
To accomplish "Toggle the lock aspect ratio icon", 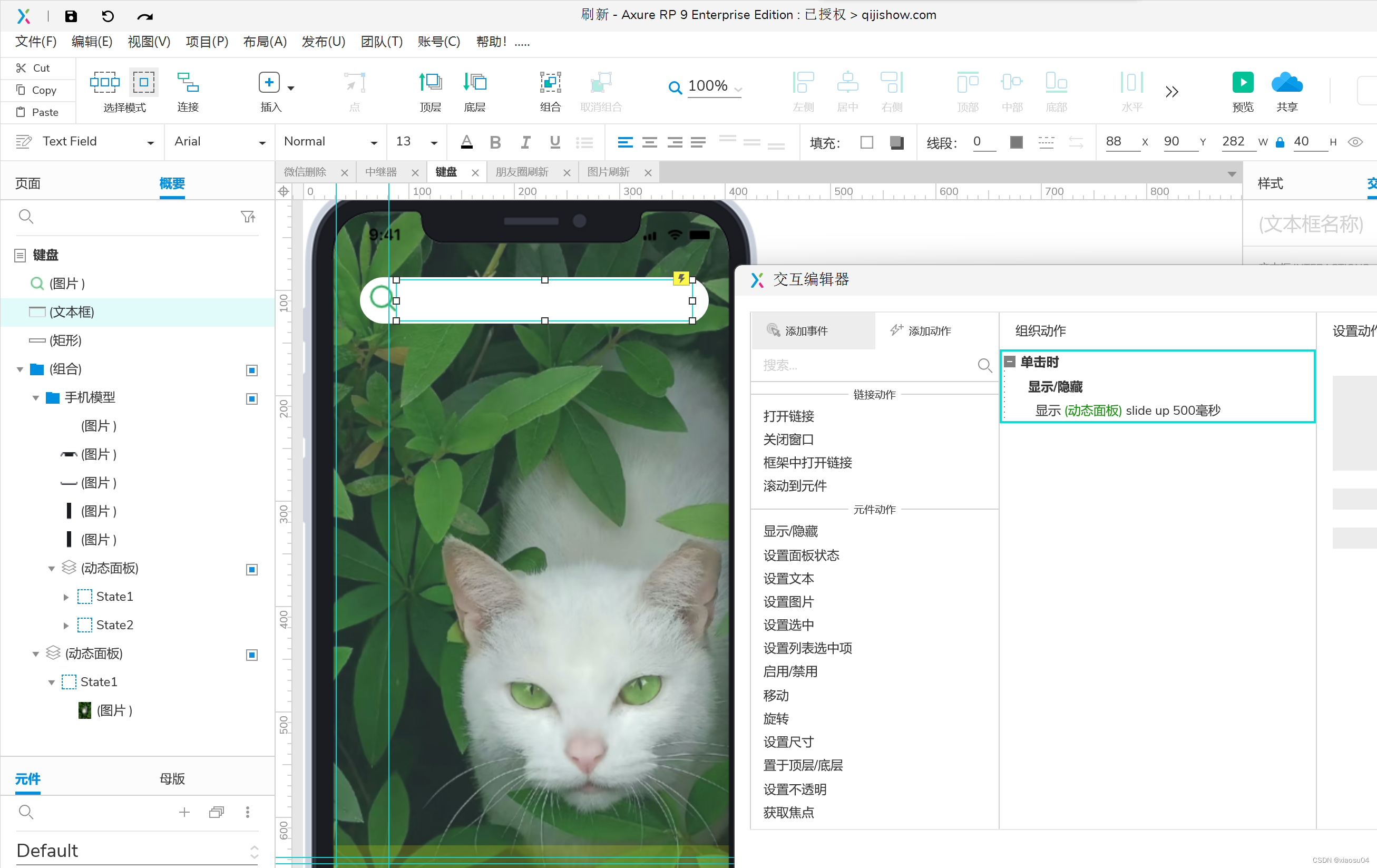I will pyautogui.click(x=1281, y=142).
